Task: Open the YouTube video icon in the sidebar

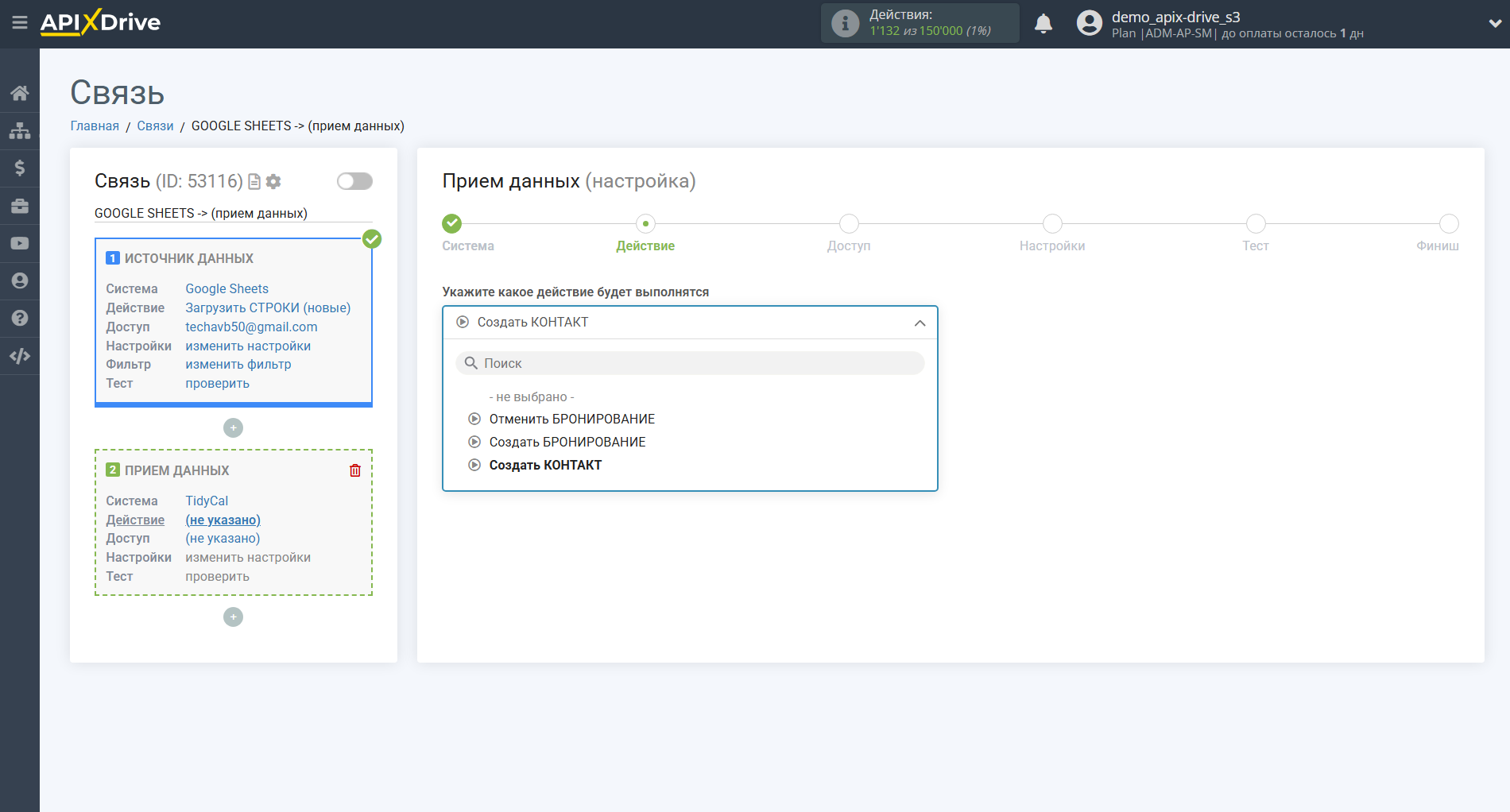Action: 20,243
